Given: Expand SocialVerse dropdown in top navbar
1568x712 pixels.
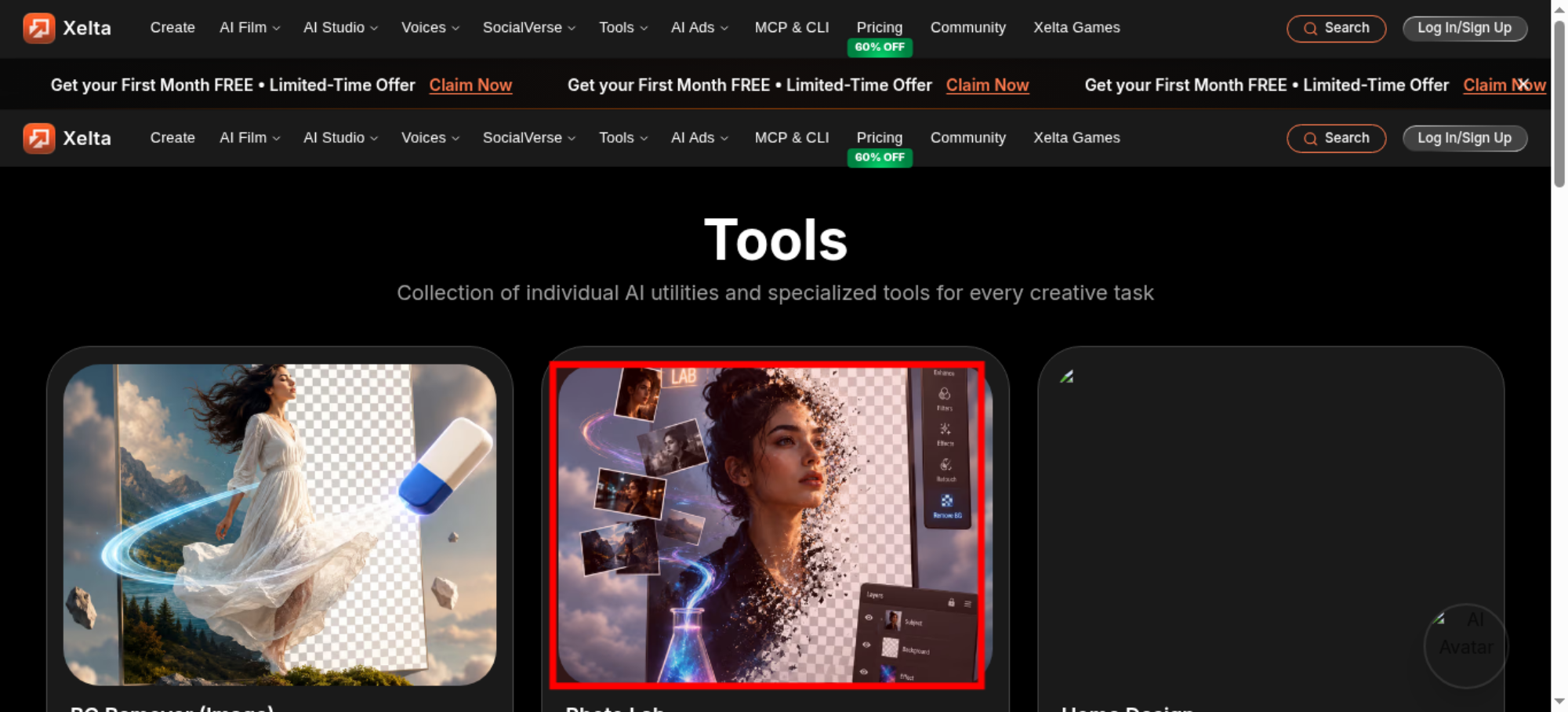Looking at the screenshot, I should tap(529, 27).
